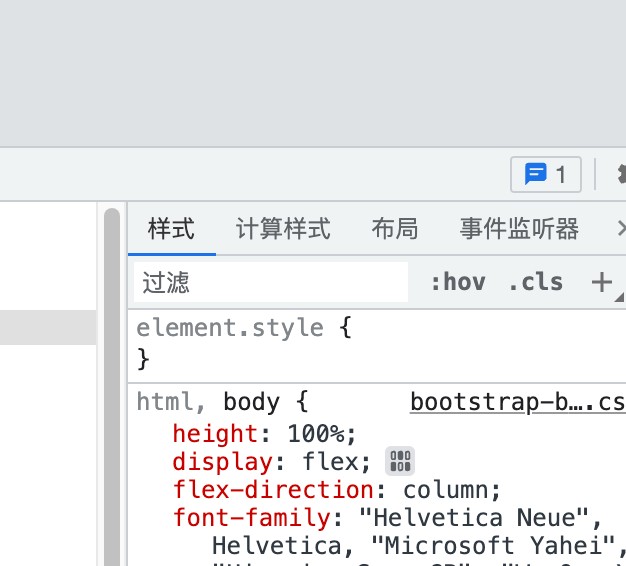Expand the new style rule corner dropdown

point(620,297)
